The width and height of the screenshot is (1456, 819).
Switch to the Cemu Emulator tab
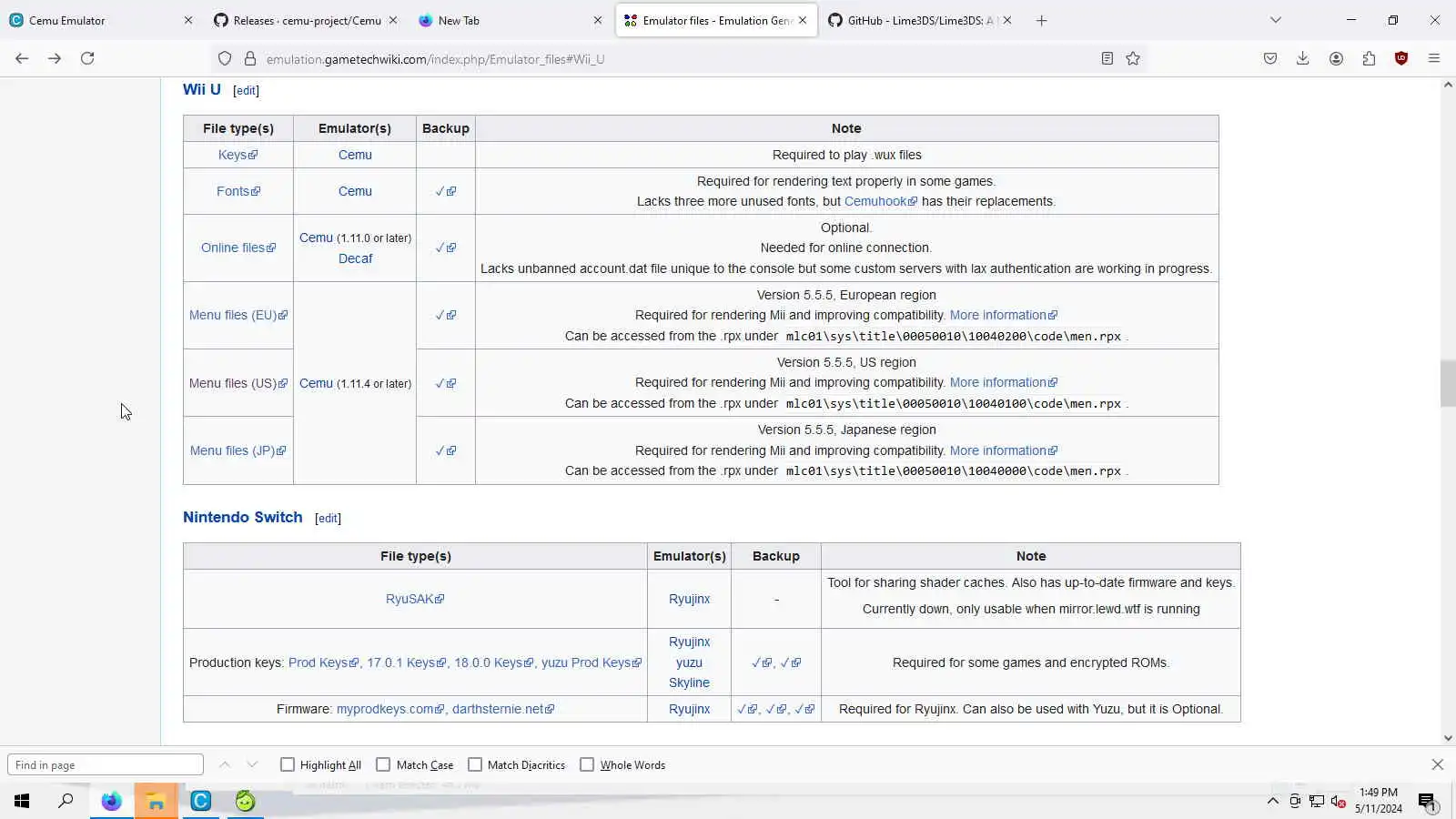pyautogui.click(x=100, y=20)
